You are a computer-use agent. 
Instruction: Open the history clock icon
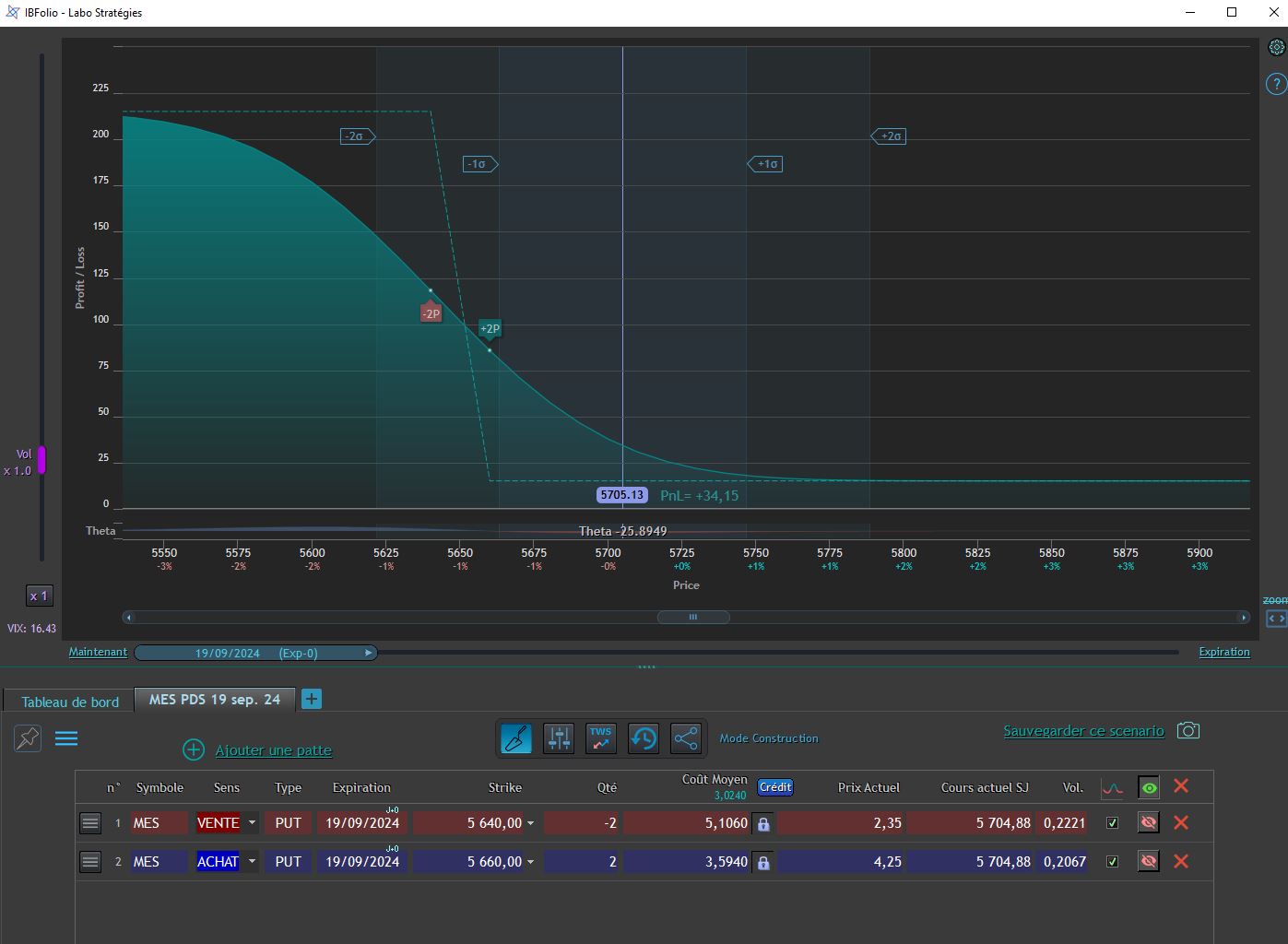[644, 738]
